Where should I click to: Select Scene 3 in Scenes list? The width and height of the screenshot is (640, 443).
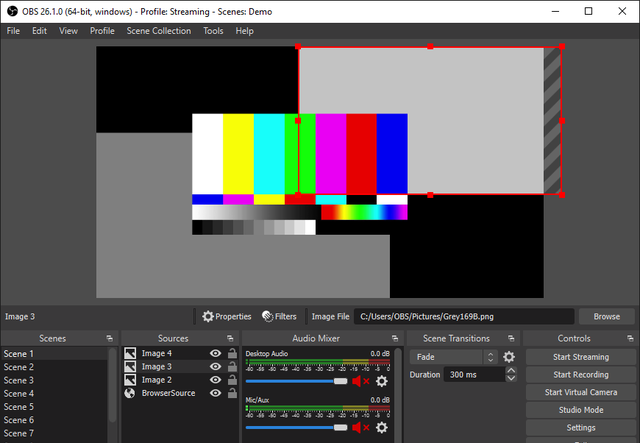pyautogui.click(x=55, y=380)
